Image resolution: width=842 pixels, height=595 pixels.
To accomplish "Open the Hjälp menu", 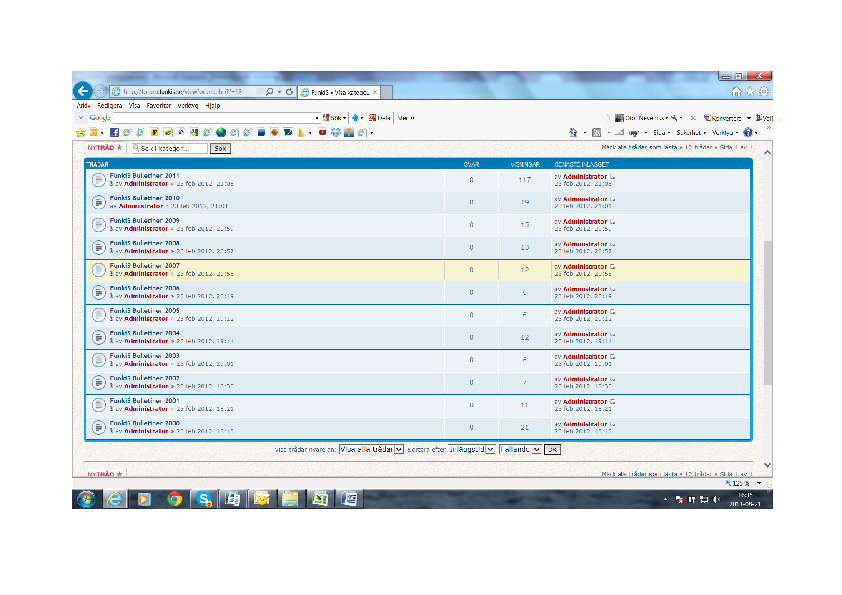I will pos(213,106).
